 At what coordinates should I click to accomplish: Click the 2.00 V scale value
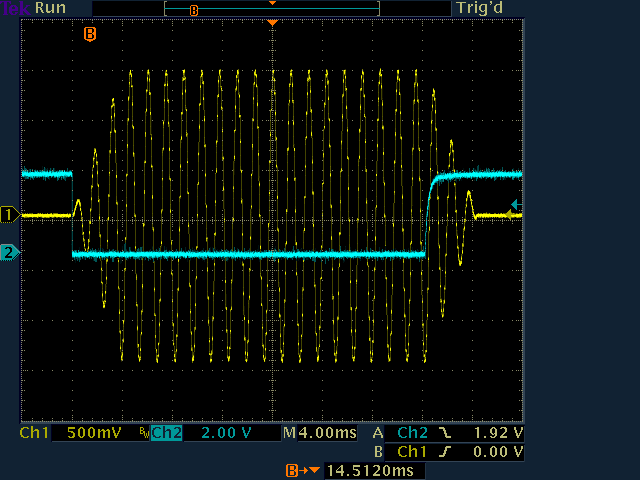point(226,433)
